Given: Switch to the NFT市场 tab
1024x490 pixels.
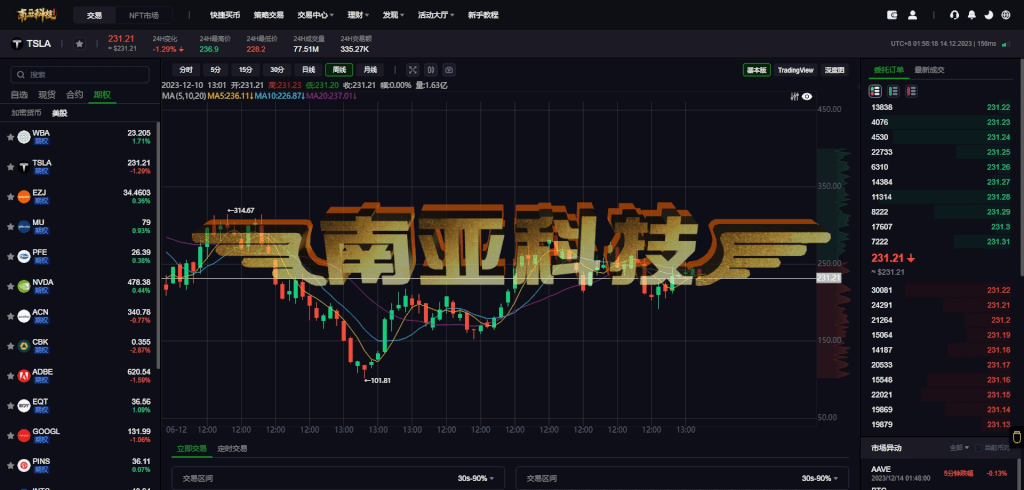Looking at the screenshot, I should pos(143,14).
